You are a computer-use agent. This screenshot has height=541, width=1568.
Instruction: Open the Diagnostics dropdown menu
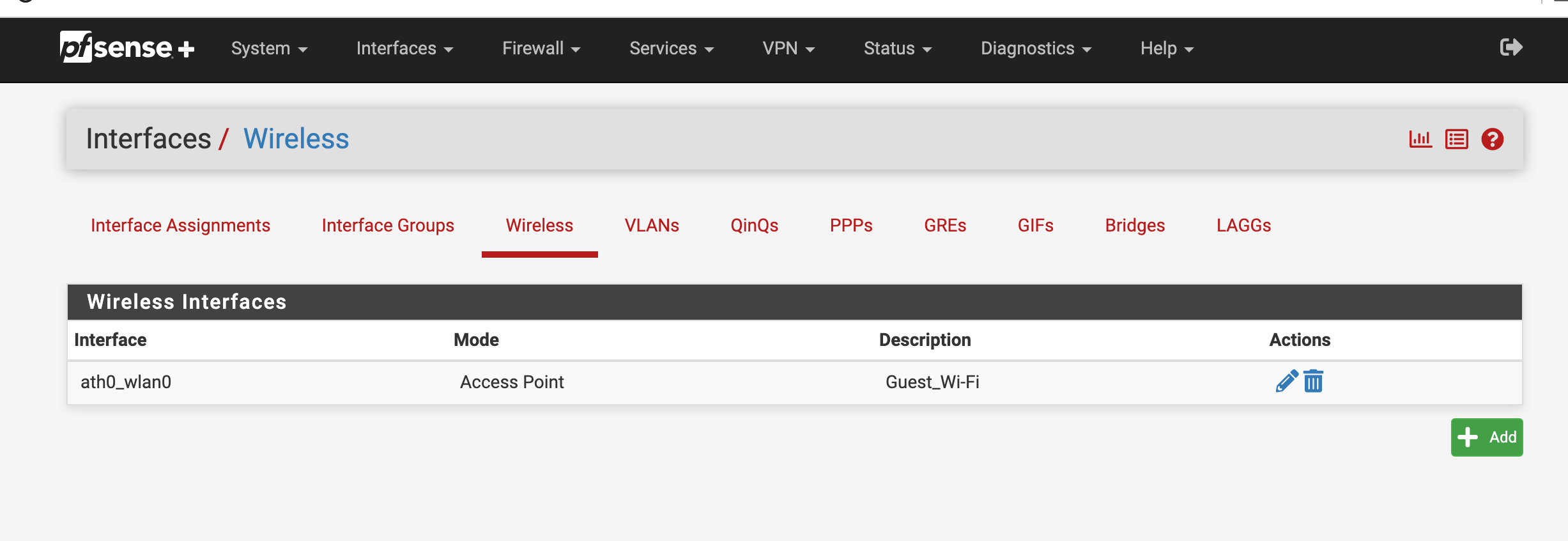point(1035,49)
